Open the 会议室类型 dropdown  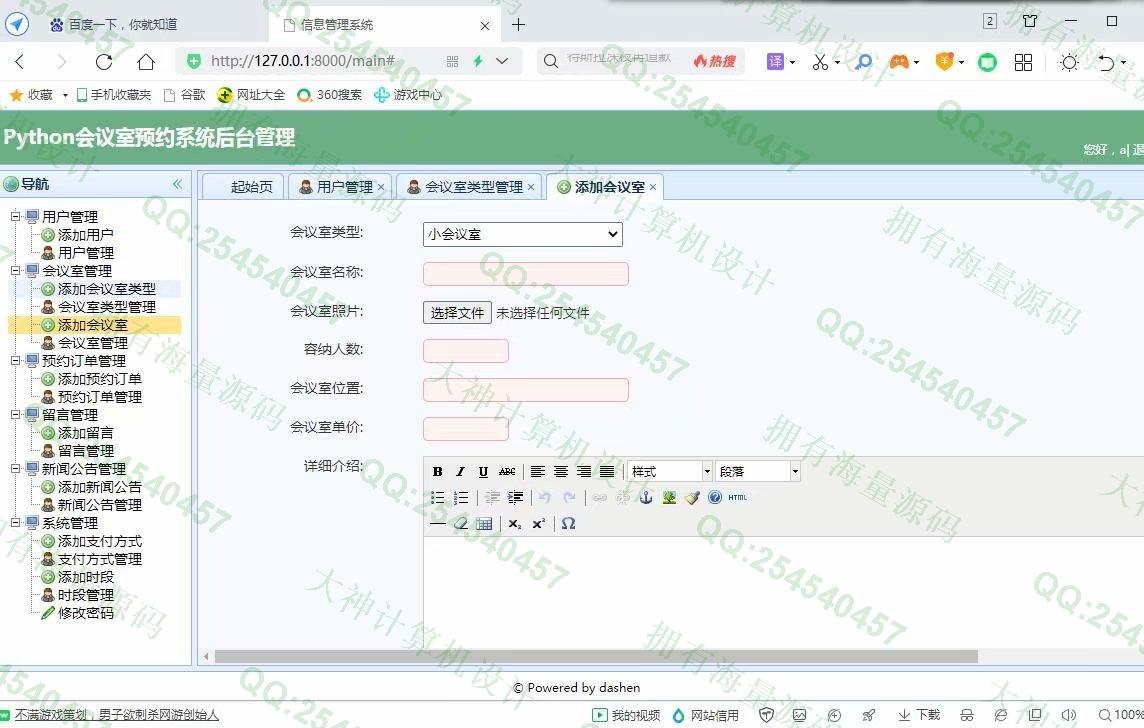tap(522, 234)
